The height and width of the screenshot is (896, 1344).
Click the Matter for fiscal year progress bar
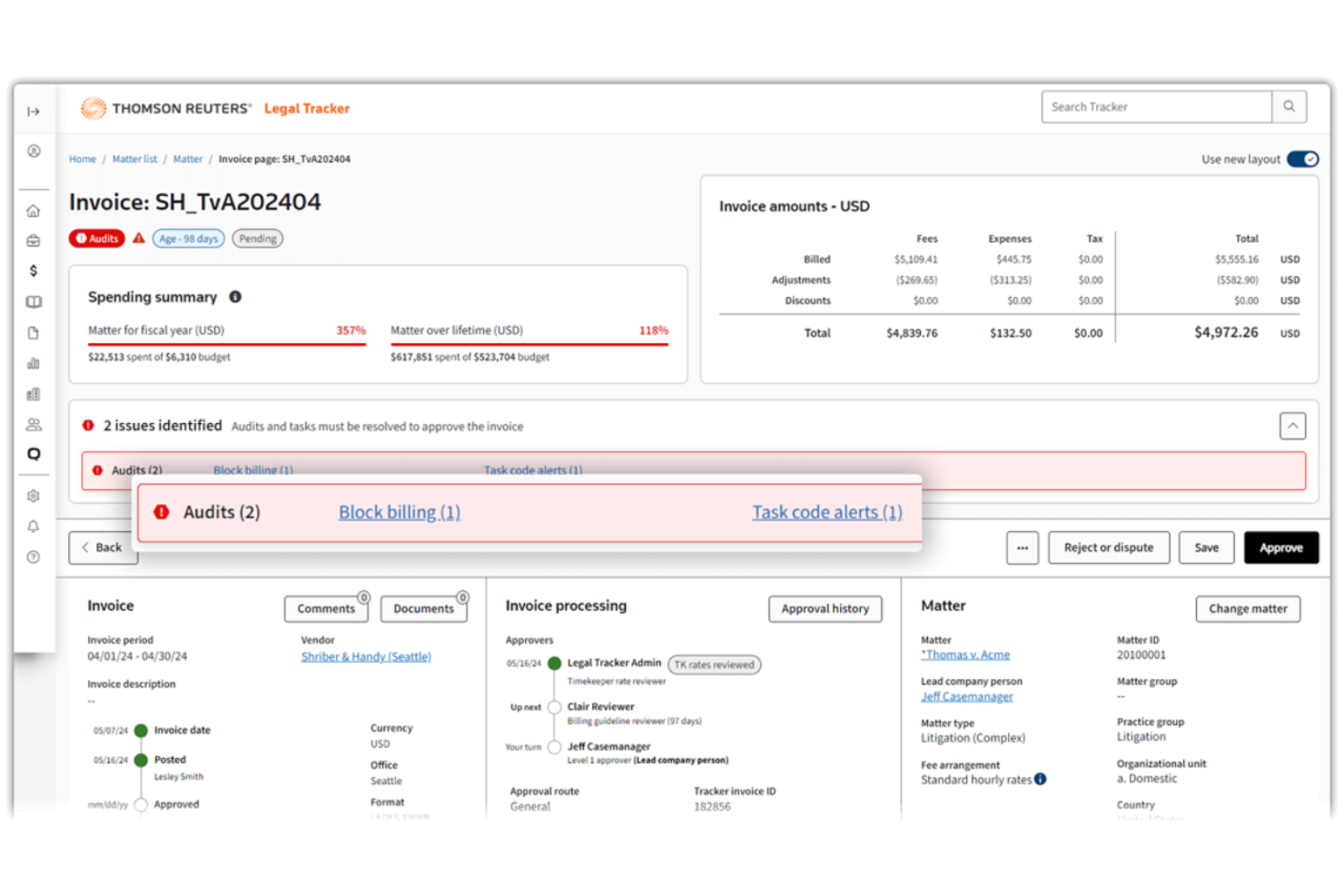[227, 344]
